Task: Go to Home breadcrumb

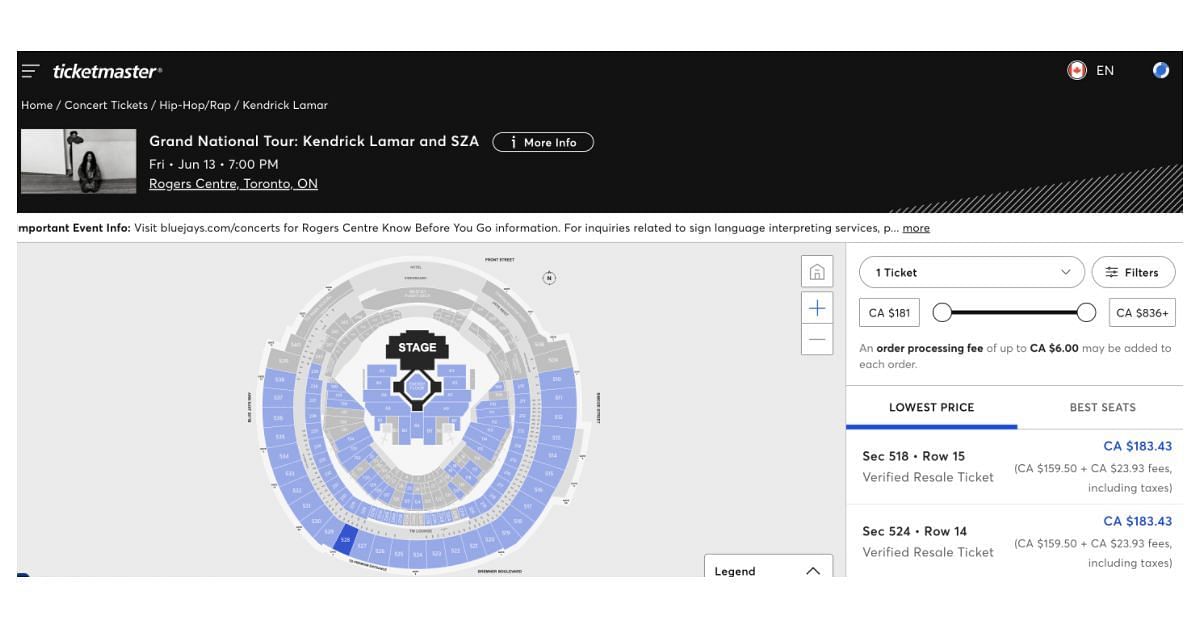Action: pyautogui.click(x=37, y=105)
